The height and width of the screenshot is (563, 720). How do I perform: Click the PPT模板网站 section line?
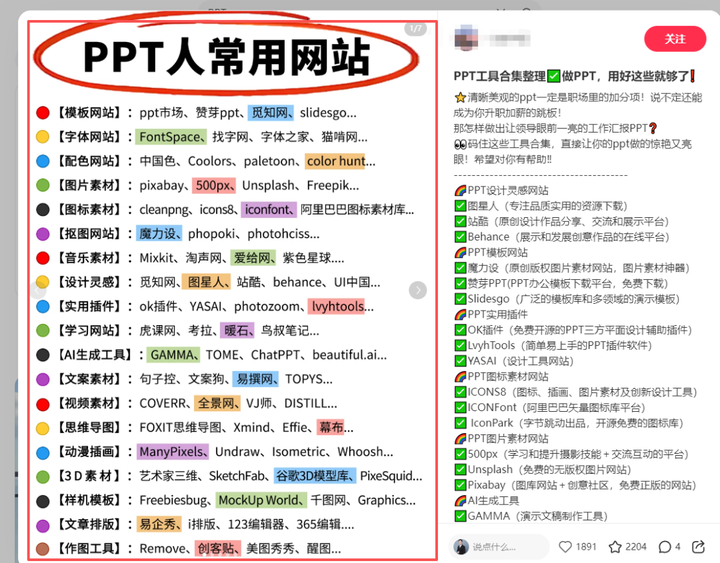[491, 253]
